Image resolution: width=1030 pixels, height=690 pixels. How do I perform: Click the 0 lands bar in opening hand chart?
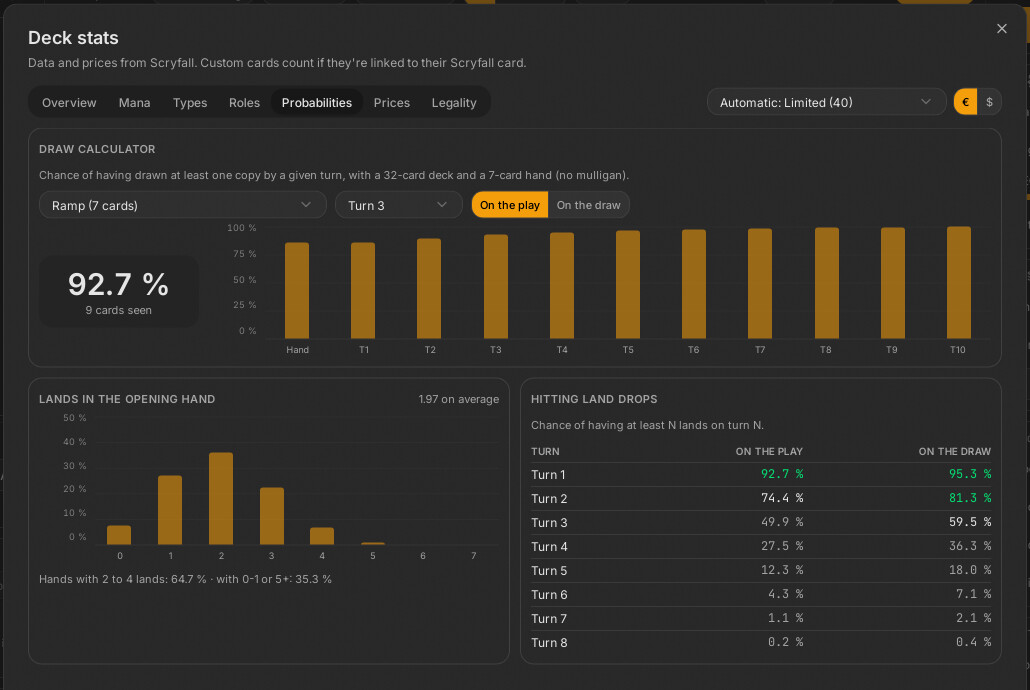coord(119,535)
